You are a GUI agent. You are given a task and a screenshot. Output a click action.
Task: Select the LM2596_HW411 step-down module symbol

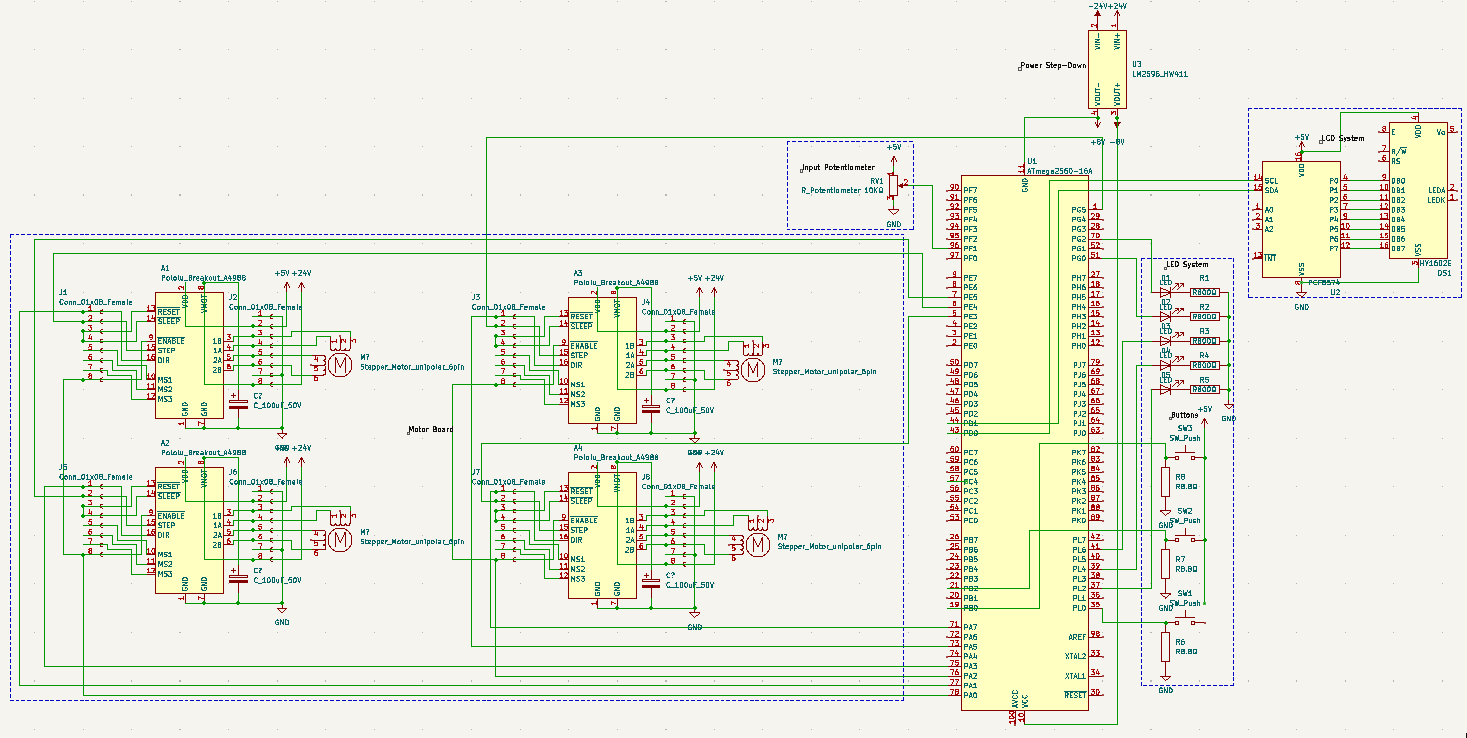[1108, 68]
